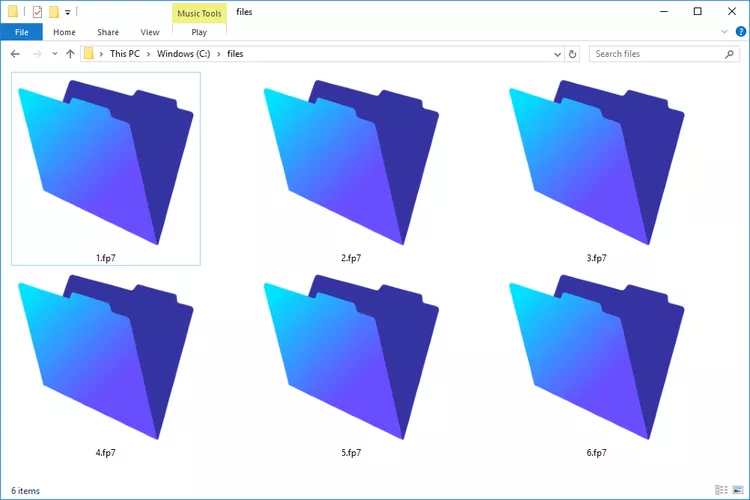750x500 pixels.
Task: Click the 5.fp7 file name label
Action: coord(351,453)
